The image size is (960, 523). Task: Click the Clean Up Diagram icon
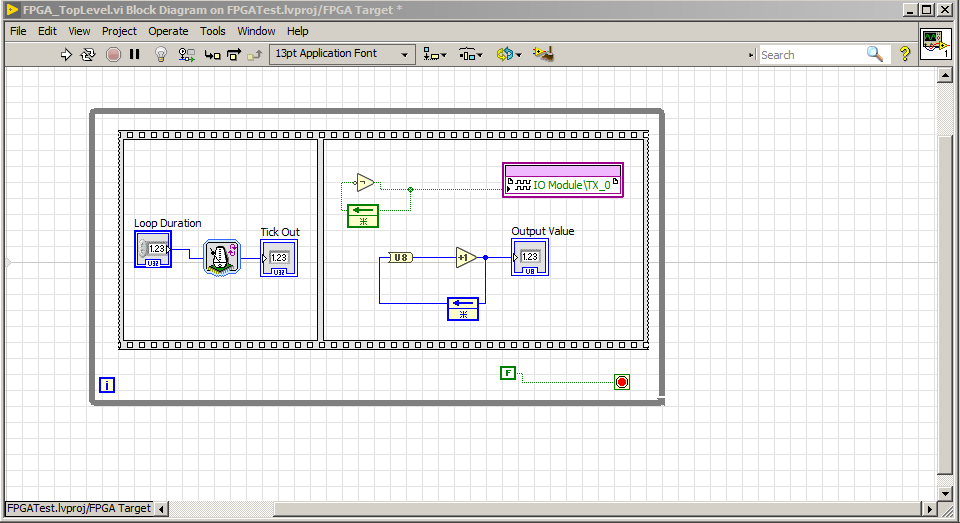pyautogui.click(x=543, y=54)
